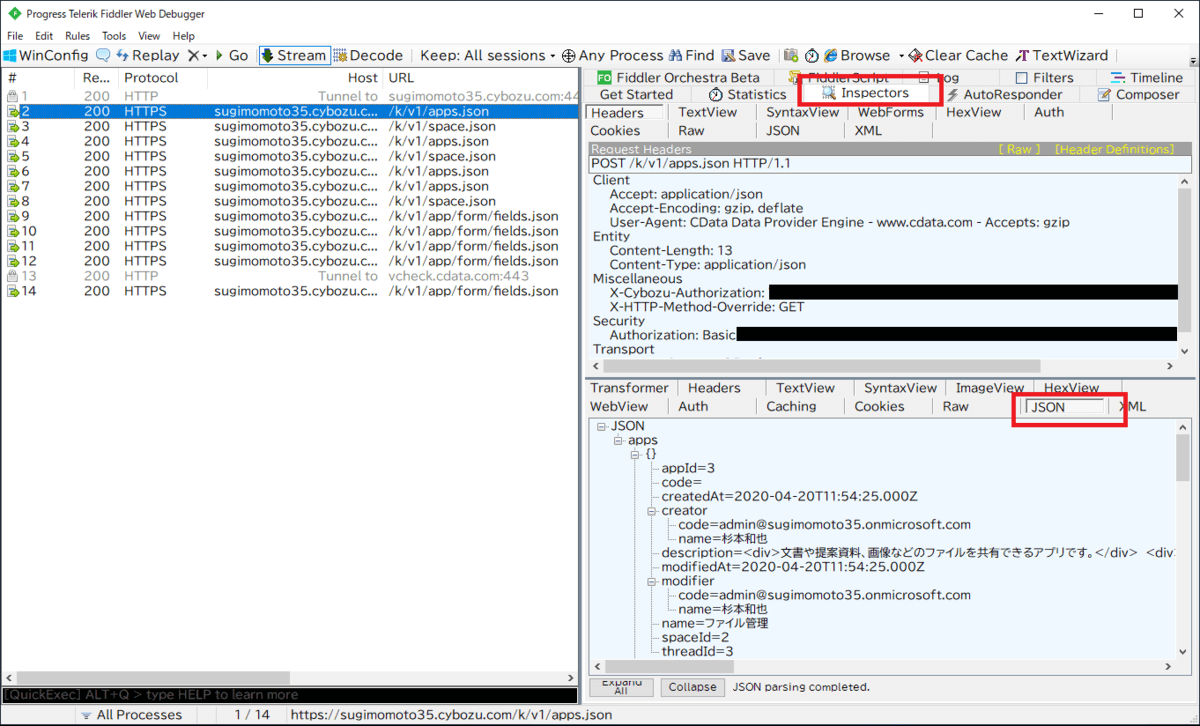Select the response ImageView tab
1200x726 pixels.
pyautogui.click(x=989, y=388)
